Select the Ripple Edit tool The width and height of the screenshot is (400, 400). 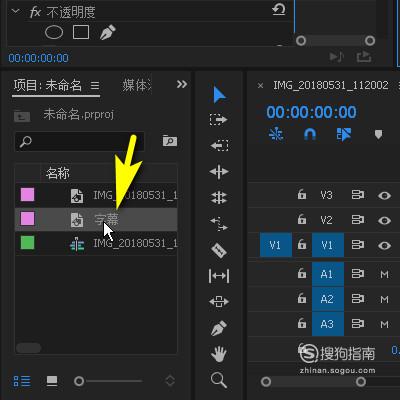click(x=219, y=172)
